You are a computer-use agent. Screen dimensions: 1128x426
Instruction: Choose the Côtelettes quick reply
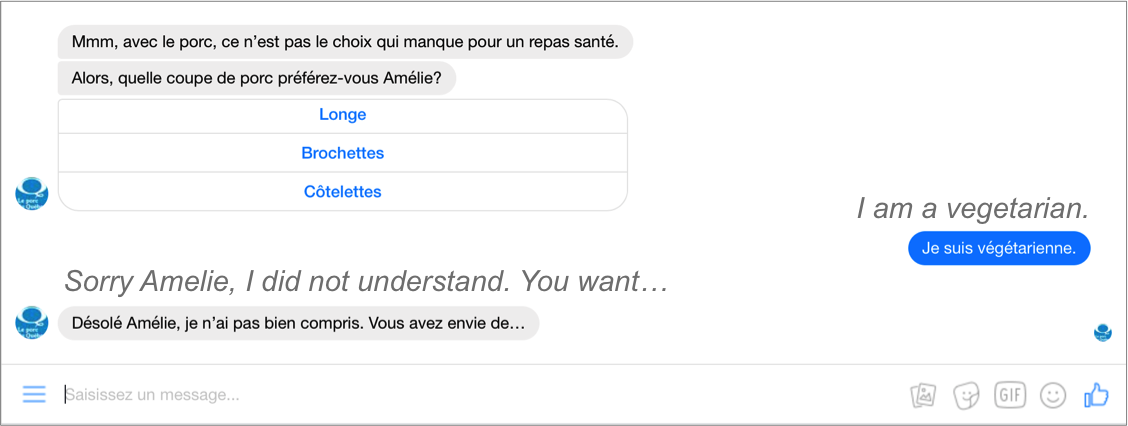342,192
